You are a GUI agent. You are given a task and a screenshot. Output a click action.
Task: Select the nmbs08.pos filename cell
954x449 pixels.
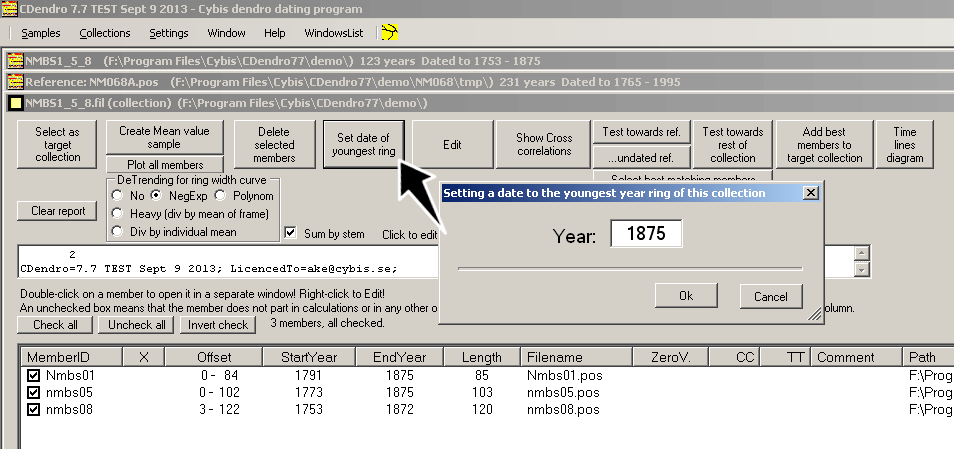point(563,409)
